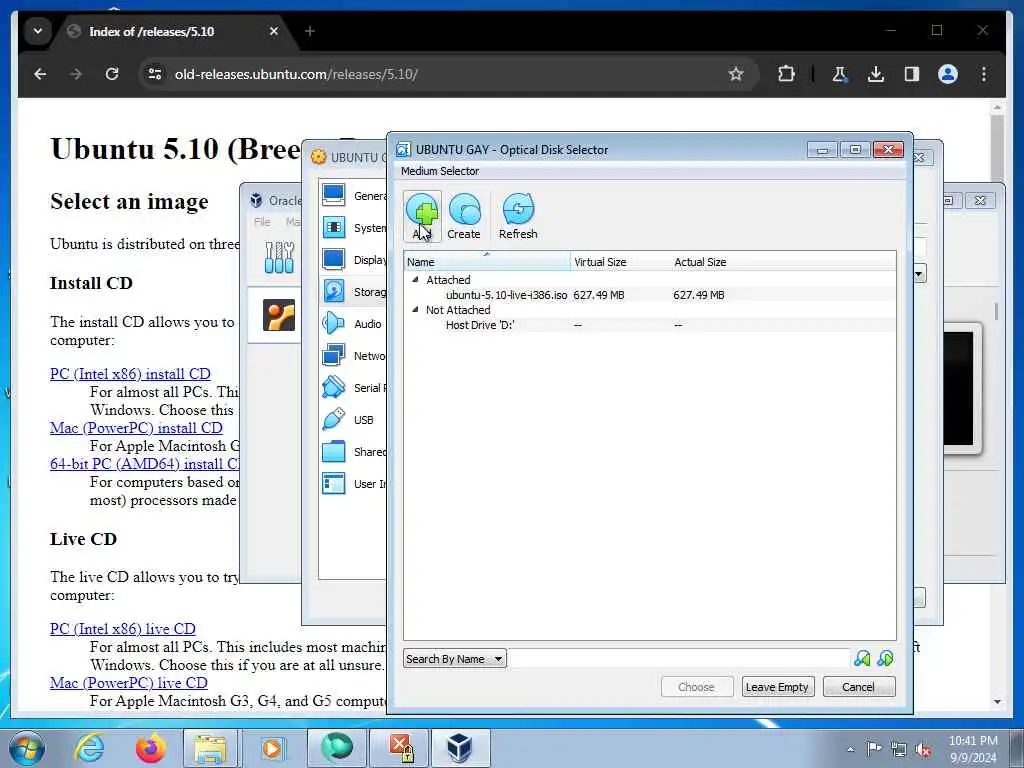Viewport: 1024px width, 768px height.
Task: Open the Audio settings category
Action: (353, 323)
